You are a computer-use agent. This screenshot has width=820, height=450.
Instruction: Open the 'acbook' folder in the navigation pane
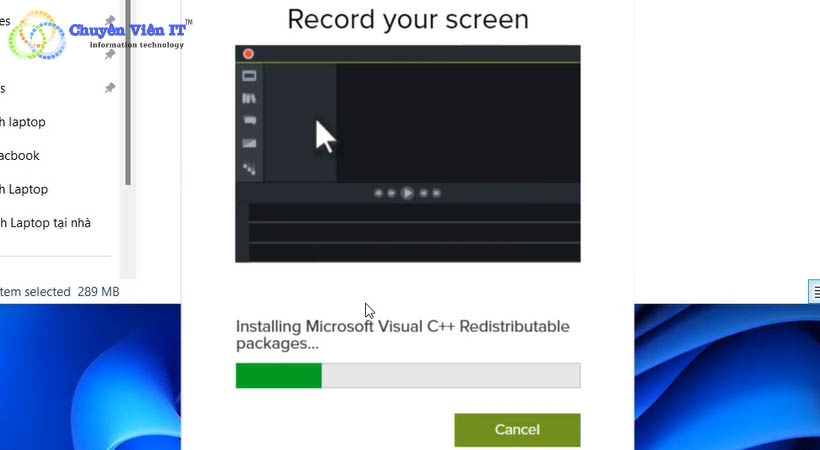[x=20, y=155]
